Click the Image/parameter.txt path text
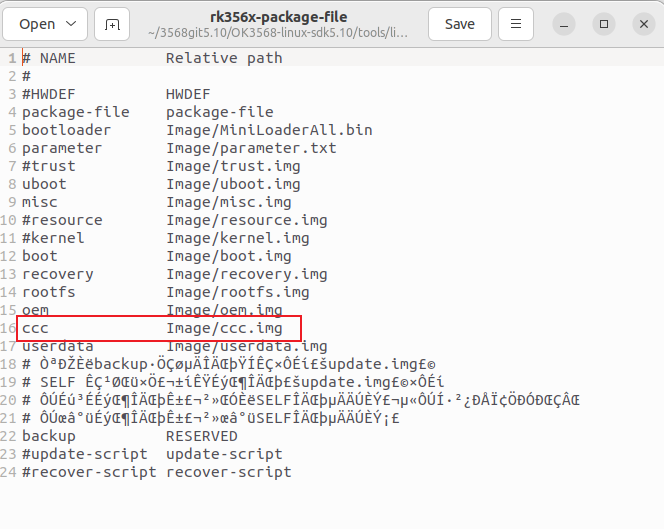664x529 pixels. 251,148
